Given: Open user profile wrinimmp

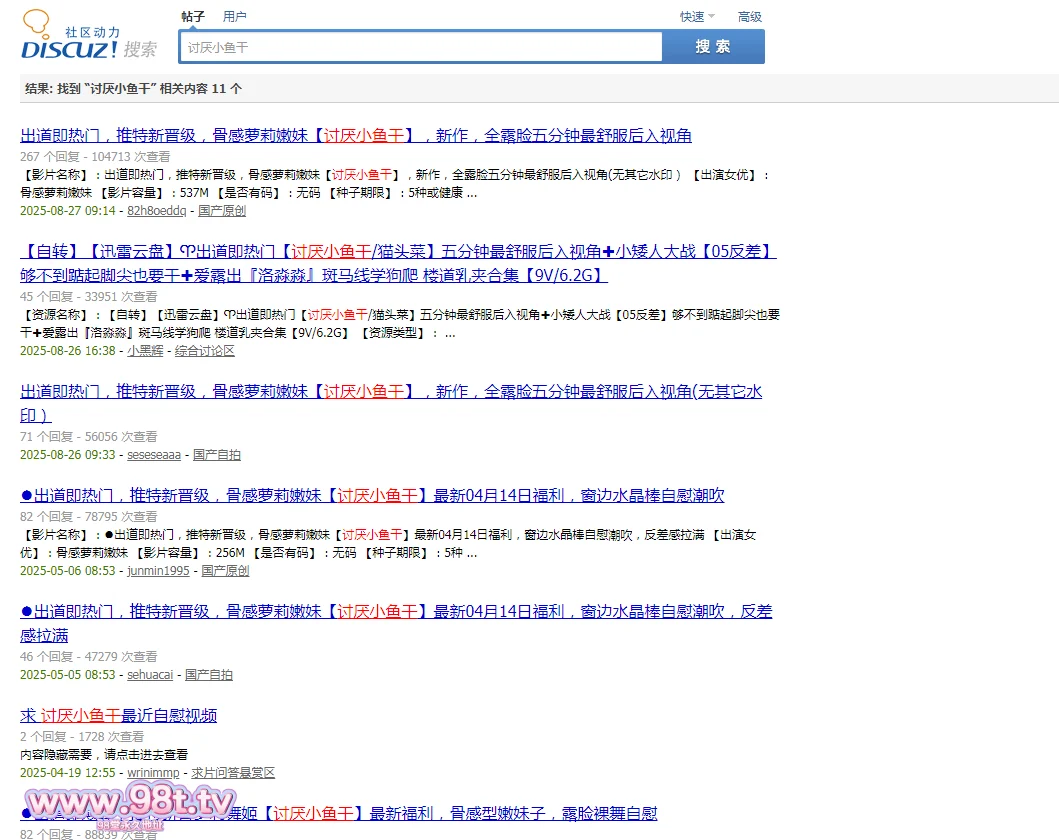Looking at the screenshot, I should [153, 773].
